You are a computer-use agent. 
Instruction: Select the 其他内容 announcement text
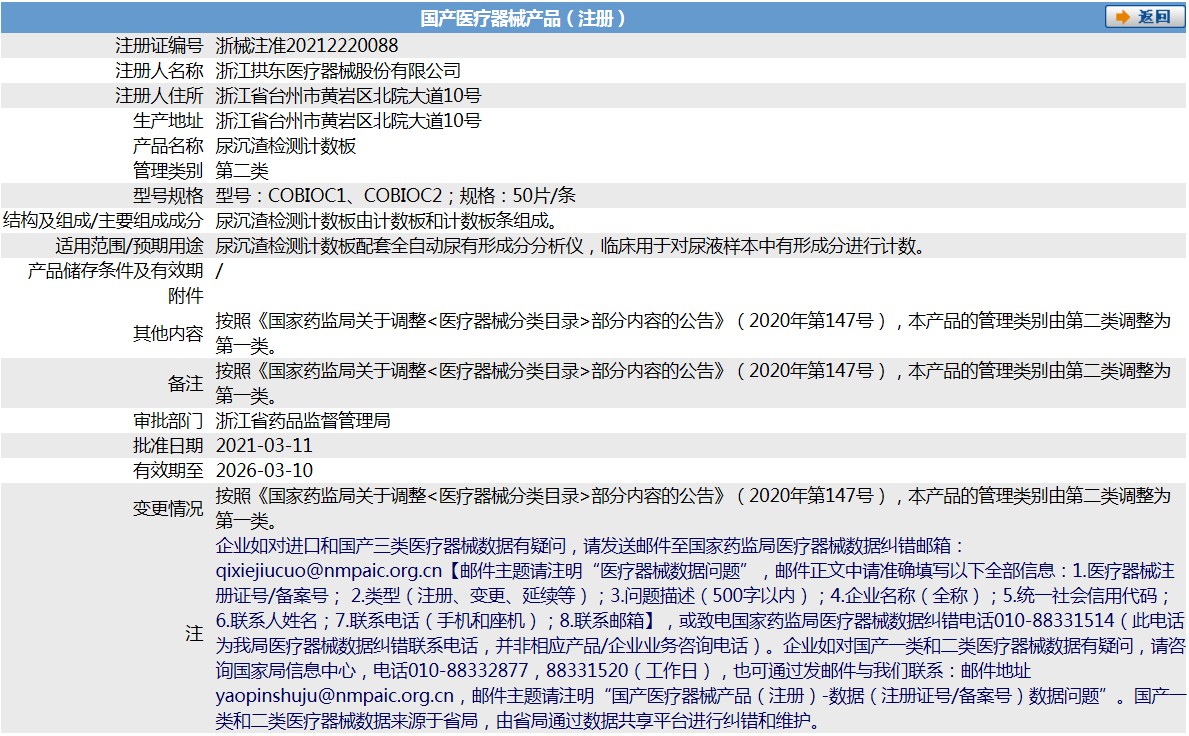(x=693, y=334)
